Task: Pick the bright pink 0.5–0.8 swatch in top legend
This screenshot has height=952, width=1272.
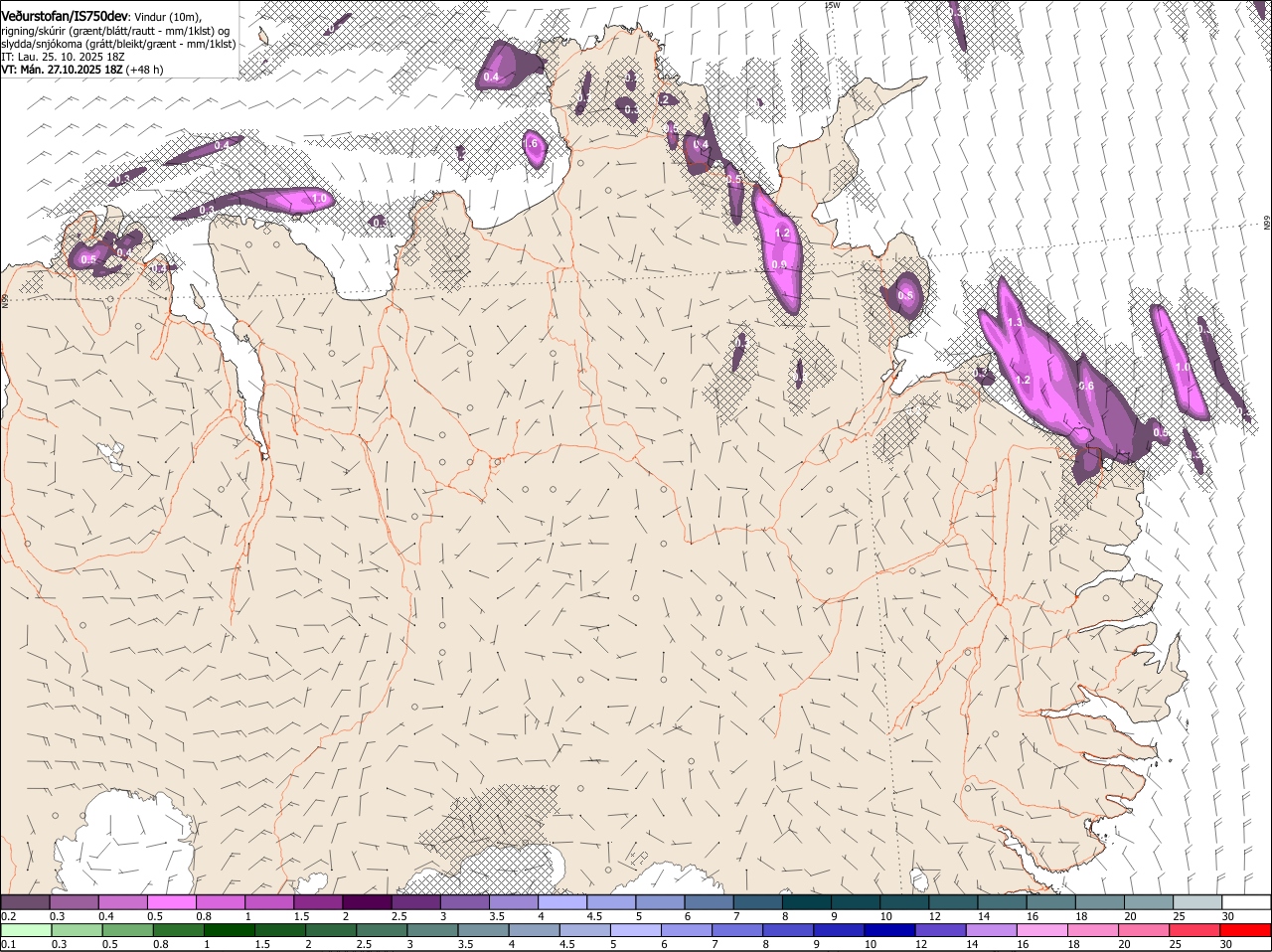Action: point(171,902)
